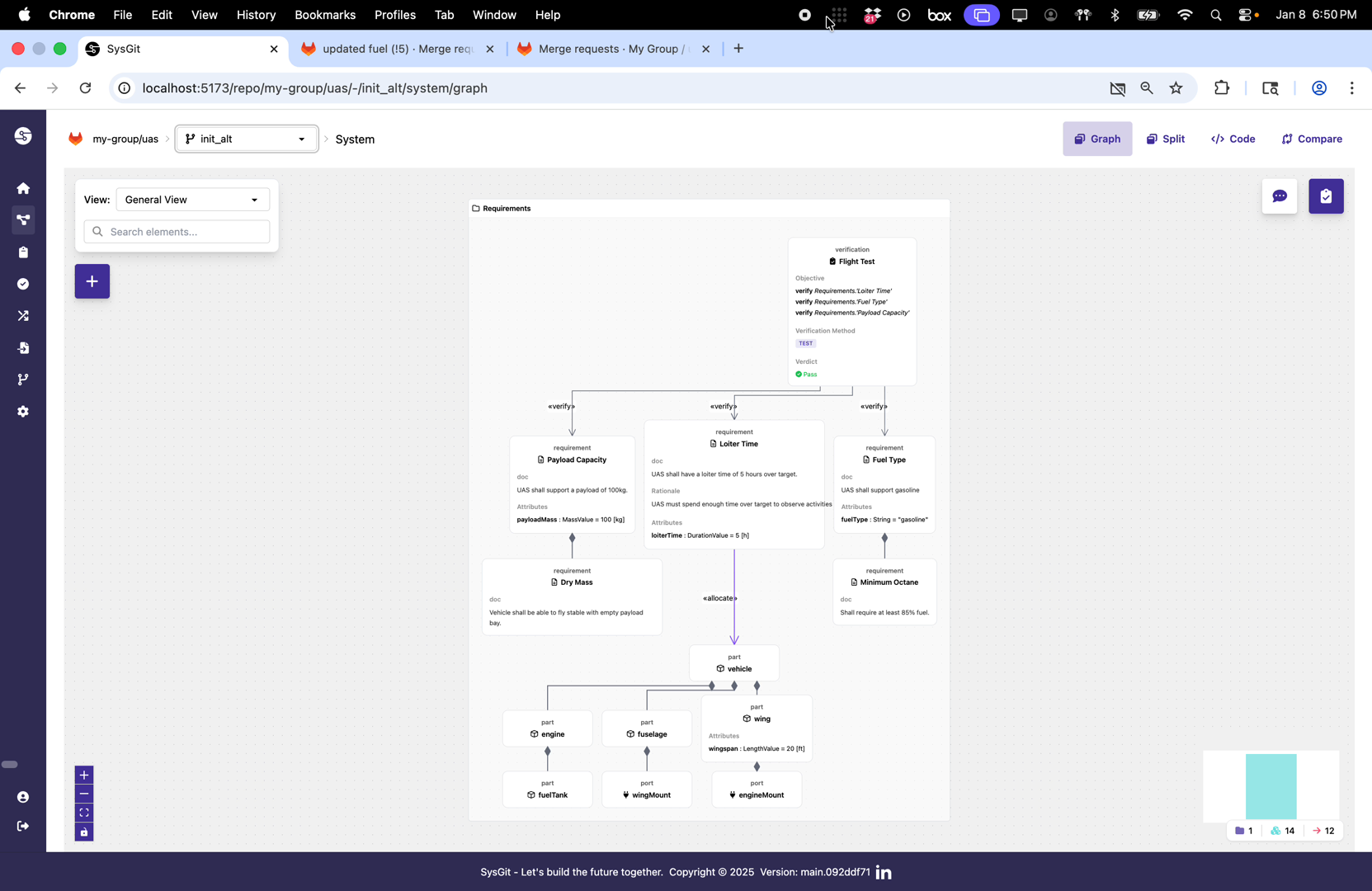Open the Compare view

(x=1311, y=139)
